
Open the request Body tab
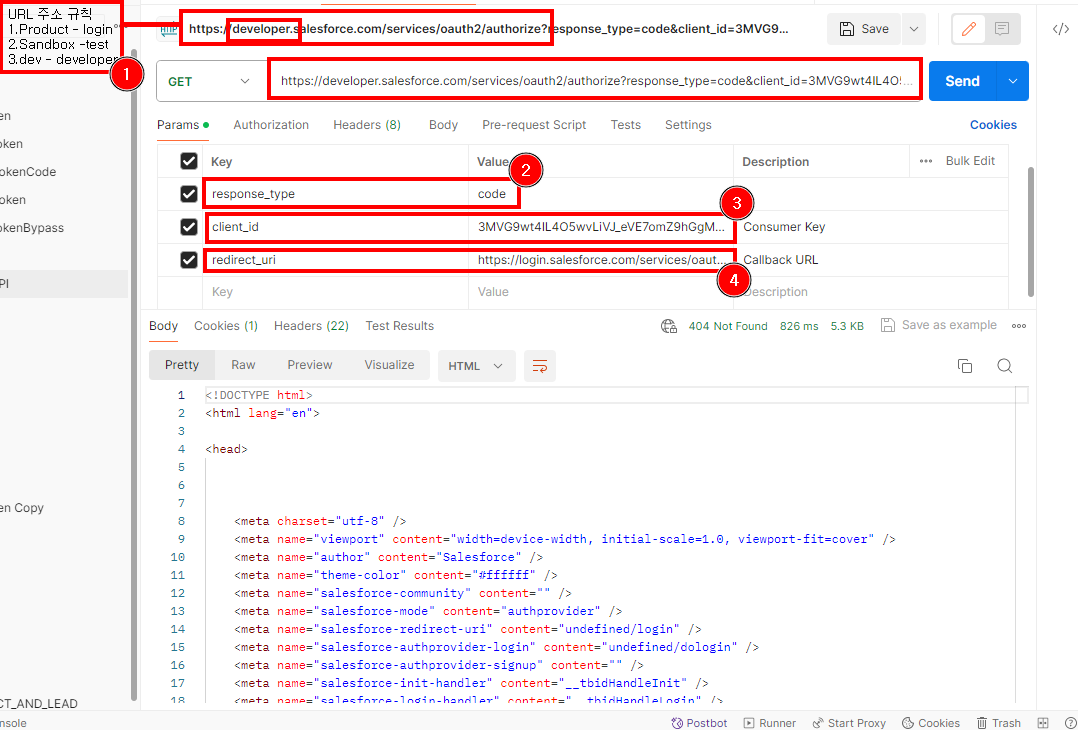coord(443,125)
